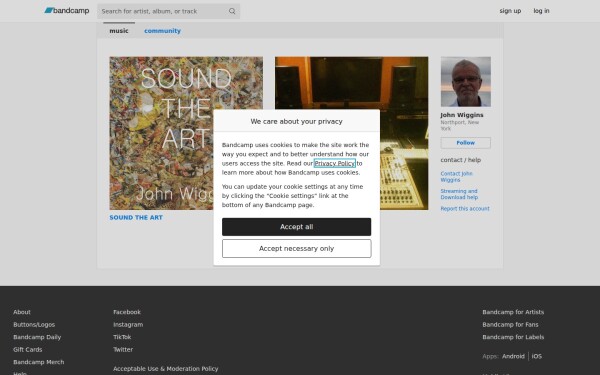600x375 pixels.
Task: Click the Northport, New York location text
Action: point(459,125)
